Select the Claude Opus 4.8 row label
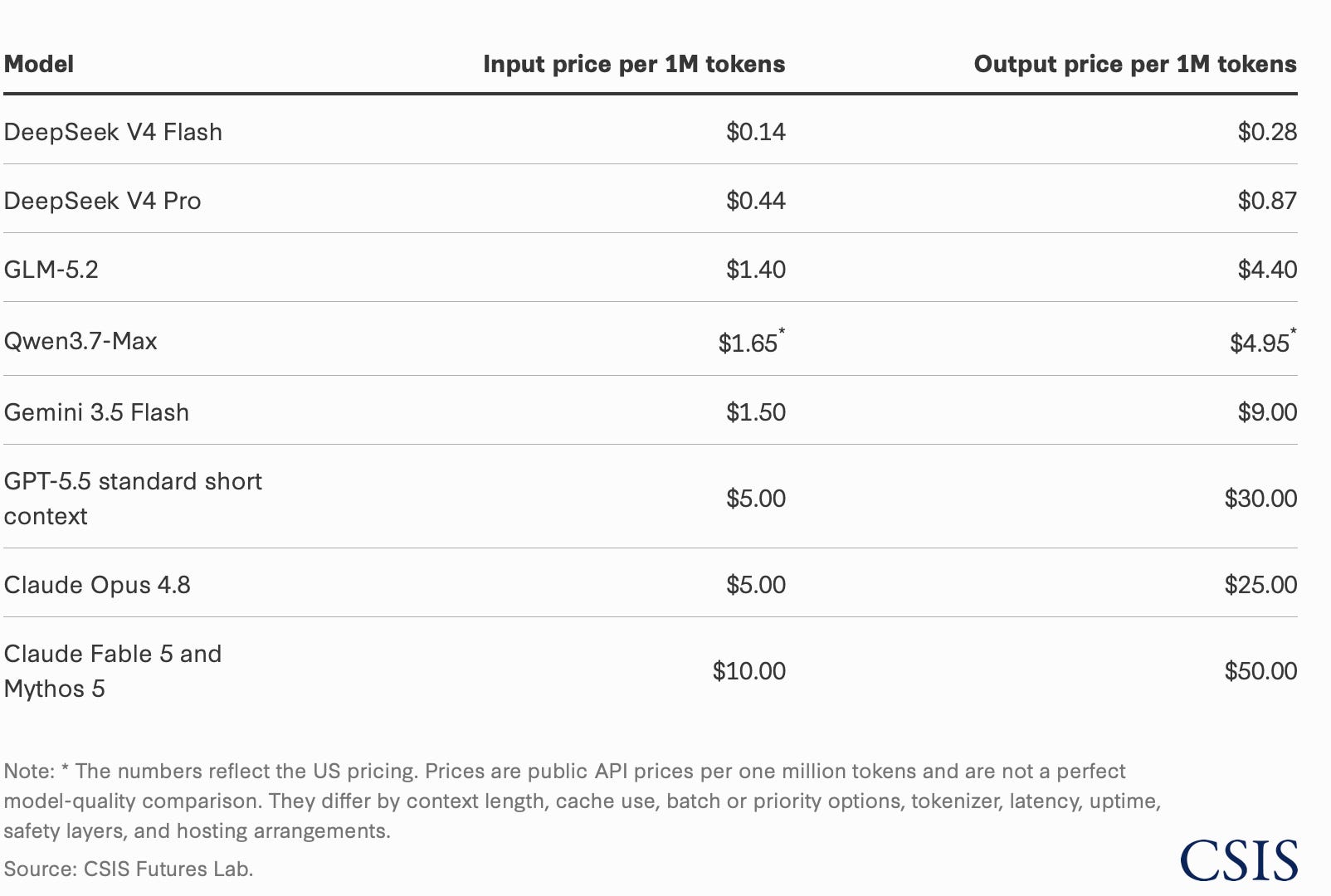Screen dimensions: 1331x896 point(97,585)
